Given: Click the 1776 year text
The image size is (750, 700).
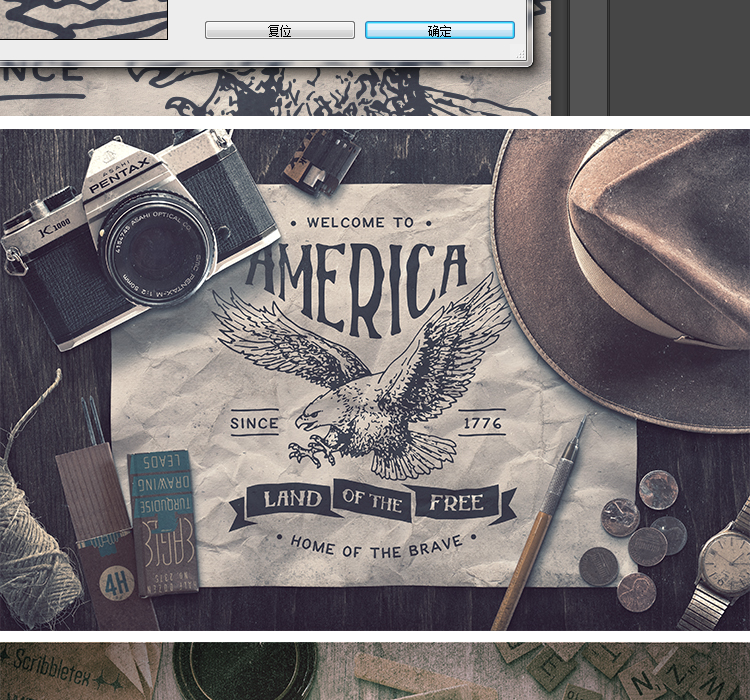Looking at the screenshot, I should (482, 423).
